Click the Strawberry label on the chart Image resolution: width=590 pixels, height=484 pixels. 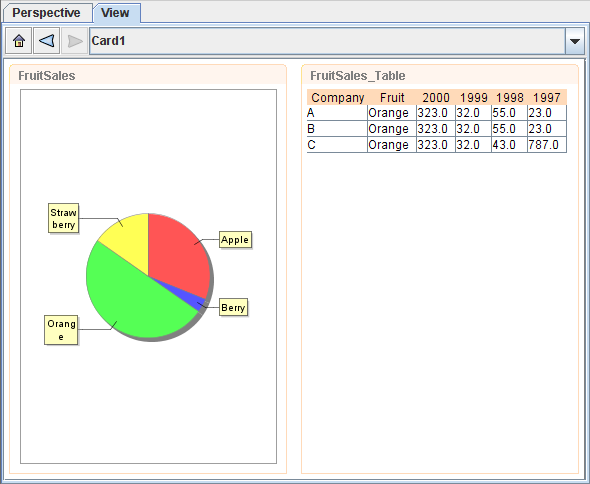(64, 218)
